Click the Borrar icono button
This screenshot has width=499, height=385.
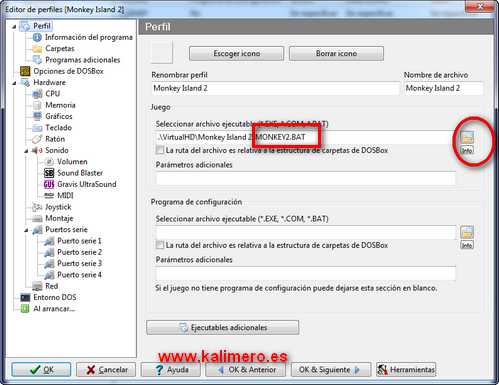(336, 54)
